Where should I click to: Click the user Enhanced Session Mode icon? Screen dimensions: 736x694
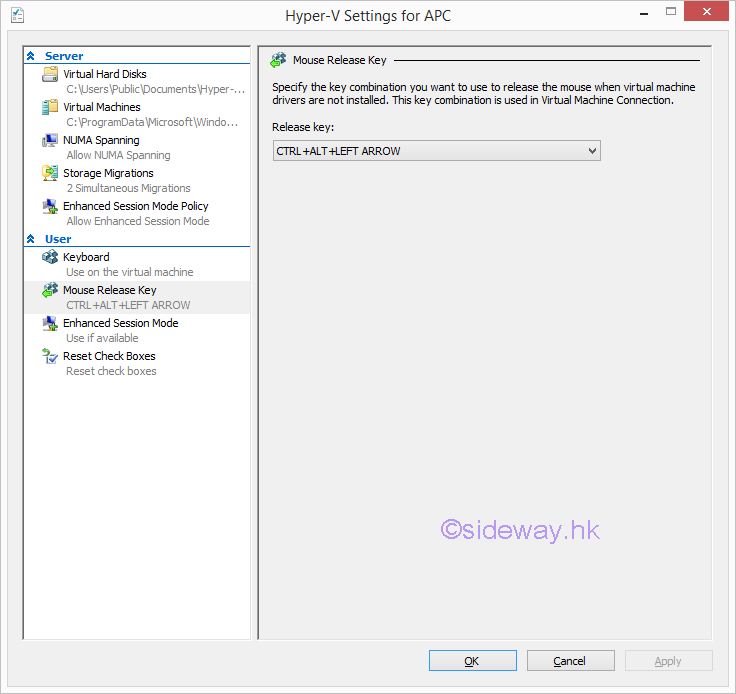coord(50,324)
